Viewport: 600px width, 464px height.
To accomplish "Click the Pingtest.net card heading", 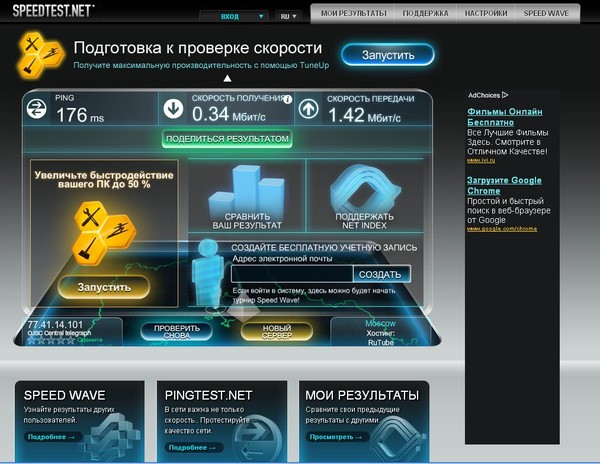I will pyautogui.click(x=208, y=395).
